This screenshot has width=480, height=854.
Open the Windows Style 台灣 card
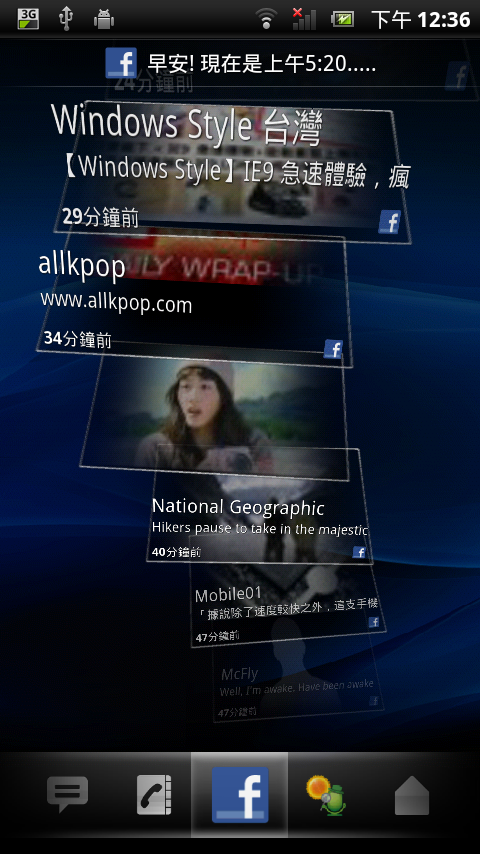pos(233,172)
